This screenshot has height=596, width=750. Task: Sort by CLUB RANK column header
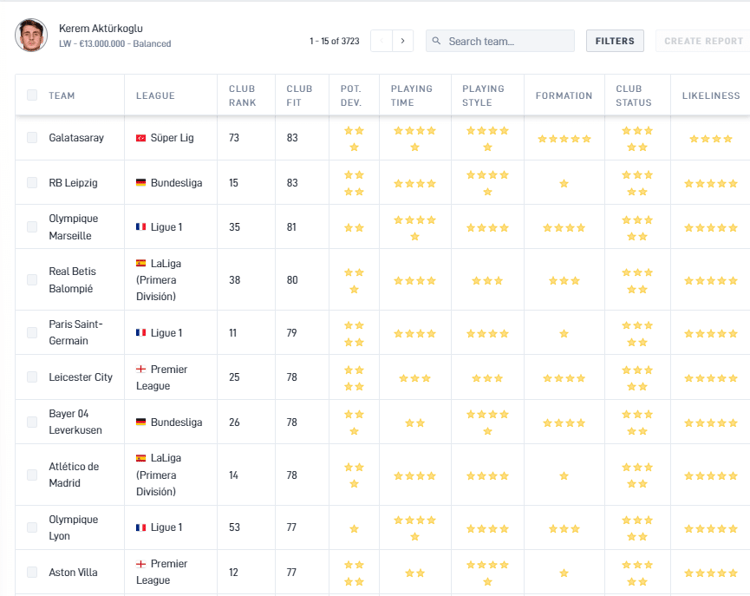tap(243, 96)
